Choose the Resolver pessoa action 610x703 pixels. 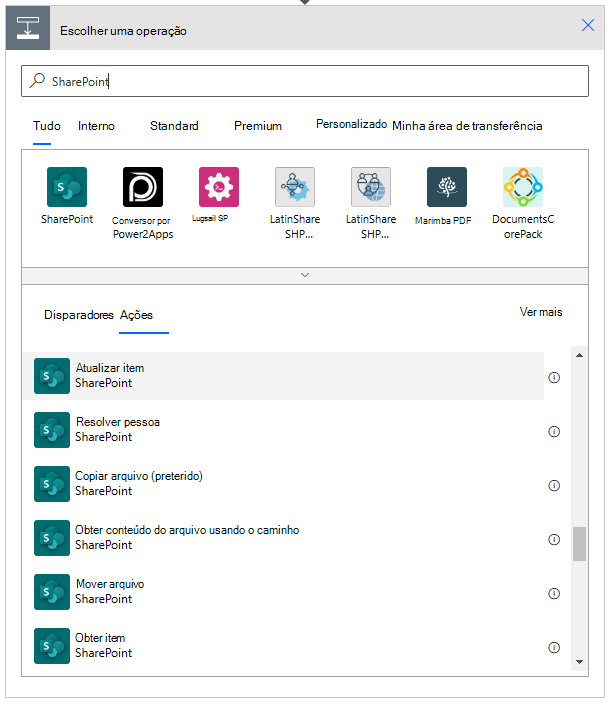point(283,430)
